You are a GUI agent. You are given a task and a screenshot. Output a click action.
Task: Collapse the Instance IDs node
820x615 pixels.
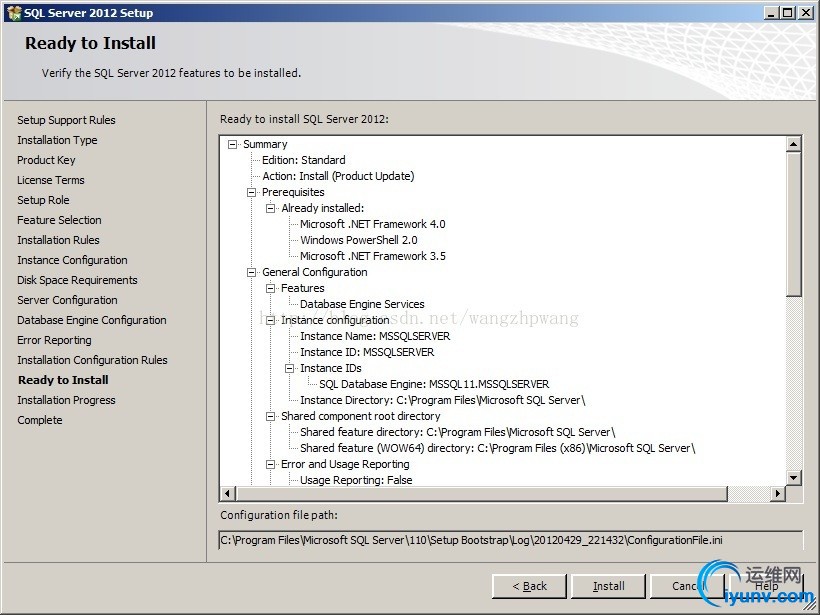289,368
